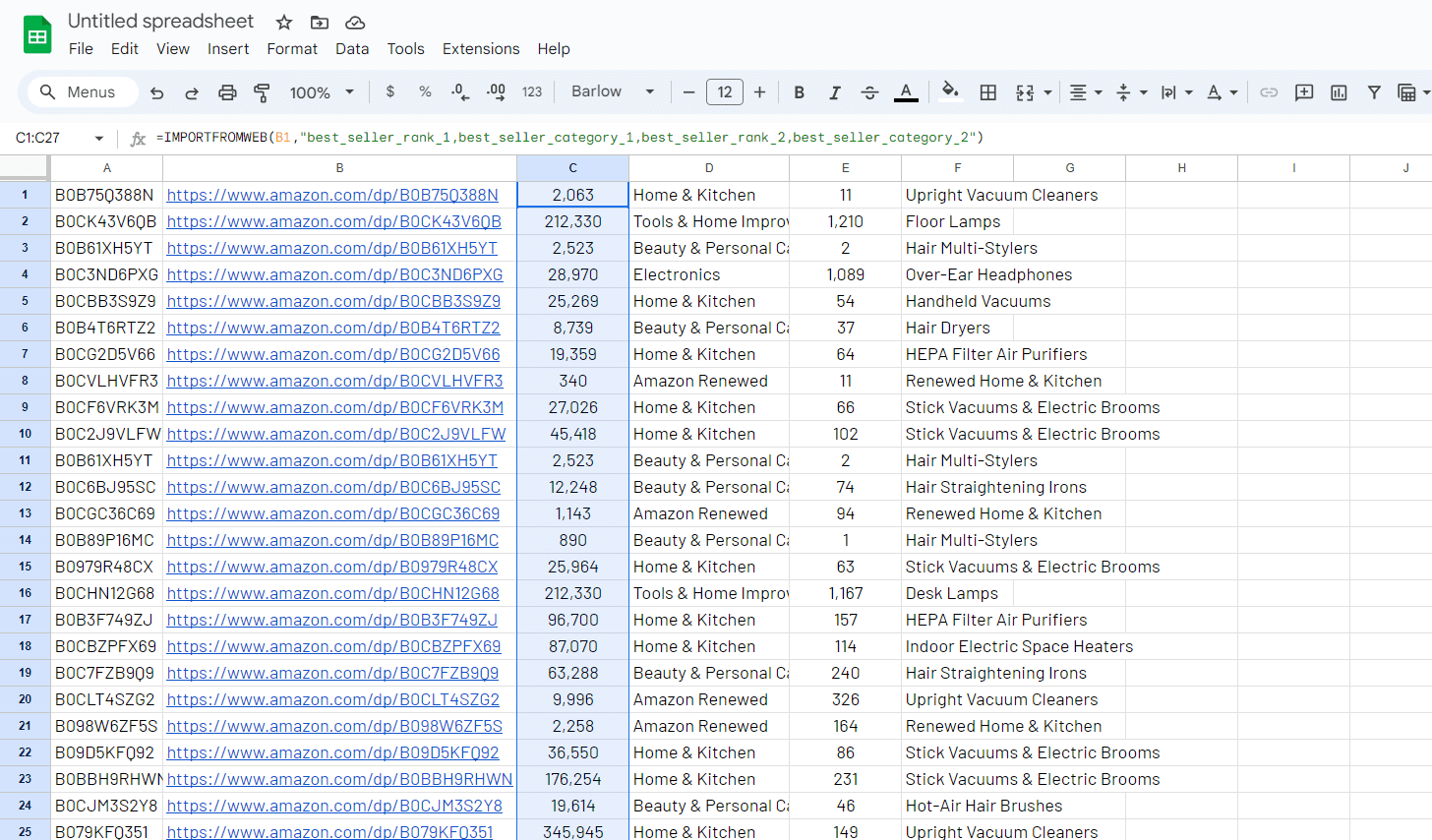1432x840 pixels.
Task: Click the Undo arrow icon
Action: [156, 92]
